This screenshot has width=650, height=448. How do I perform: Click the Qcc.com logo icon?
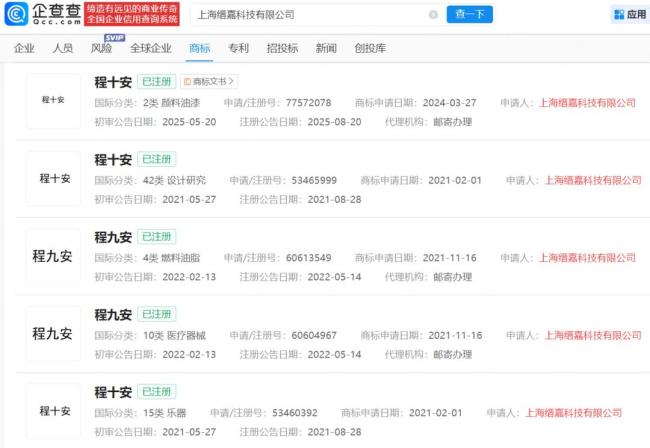tap(16, 14)
